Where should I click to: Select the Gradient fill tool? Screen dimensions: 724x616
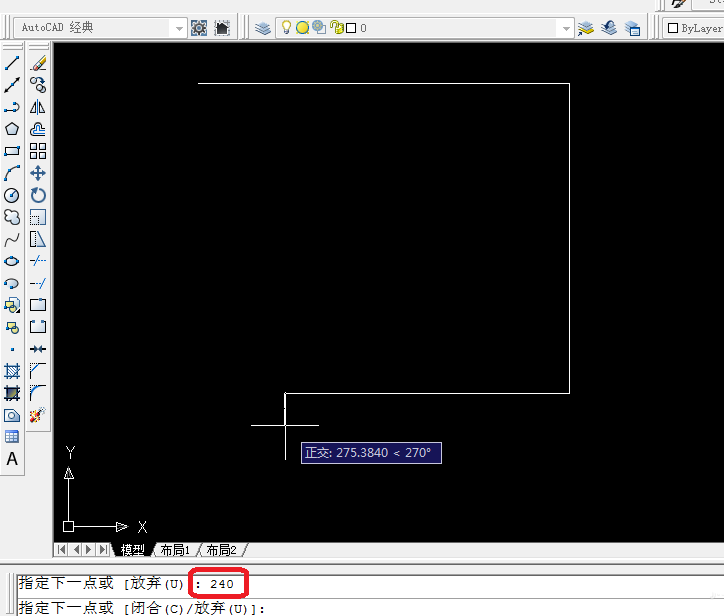click(x=12, y=393)
